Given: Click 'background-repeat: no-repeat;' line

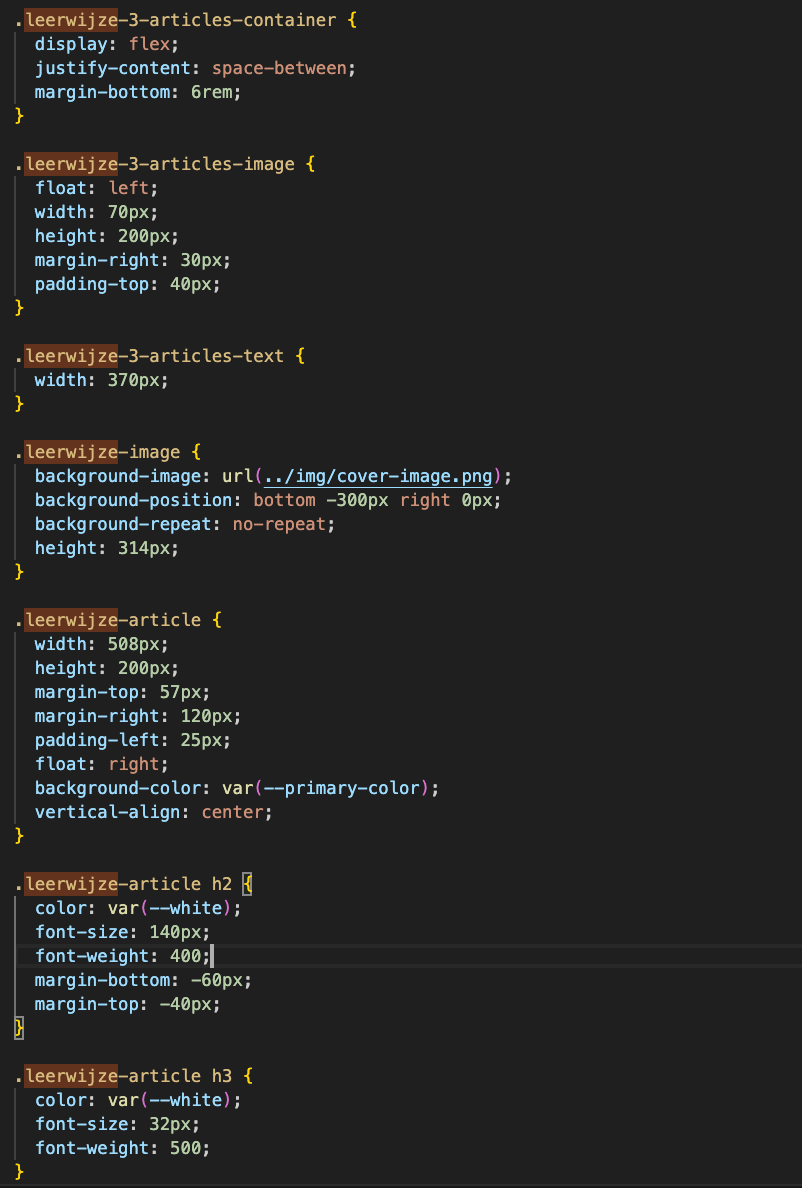Looking at the screenshot, I should click(185, 524).
